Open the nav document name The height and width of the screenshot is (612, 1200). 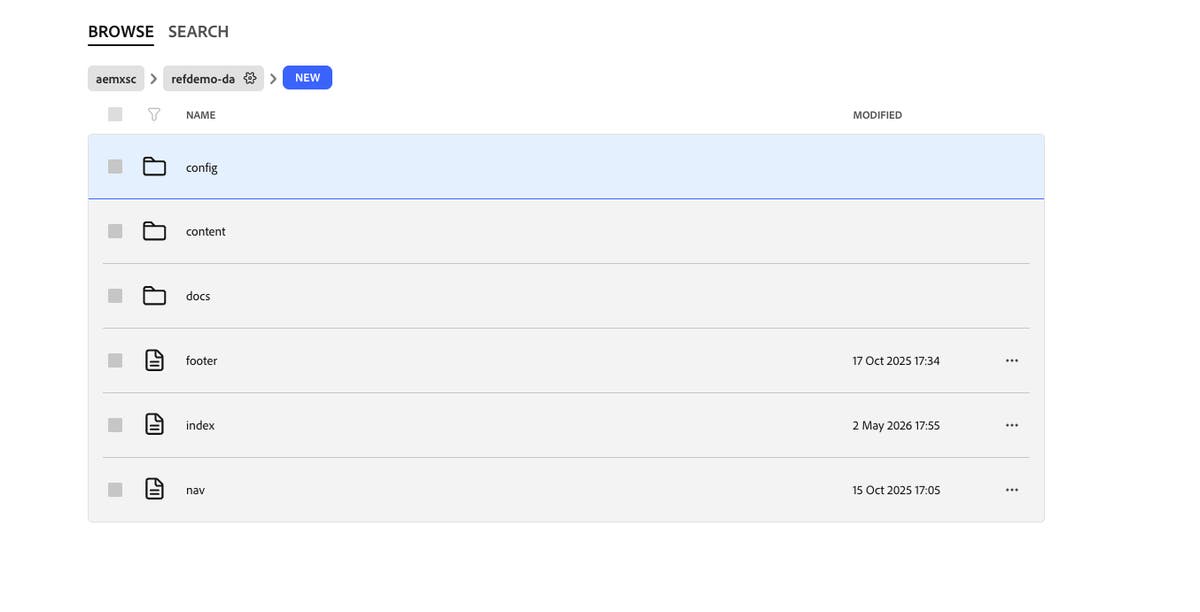coord(195,491)
